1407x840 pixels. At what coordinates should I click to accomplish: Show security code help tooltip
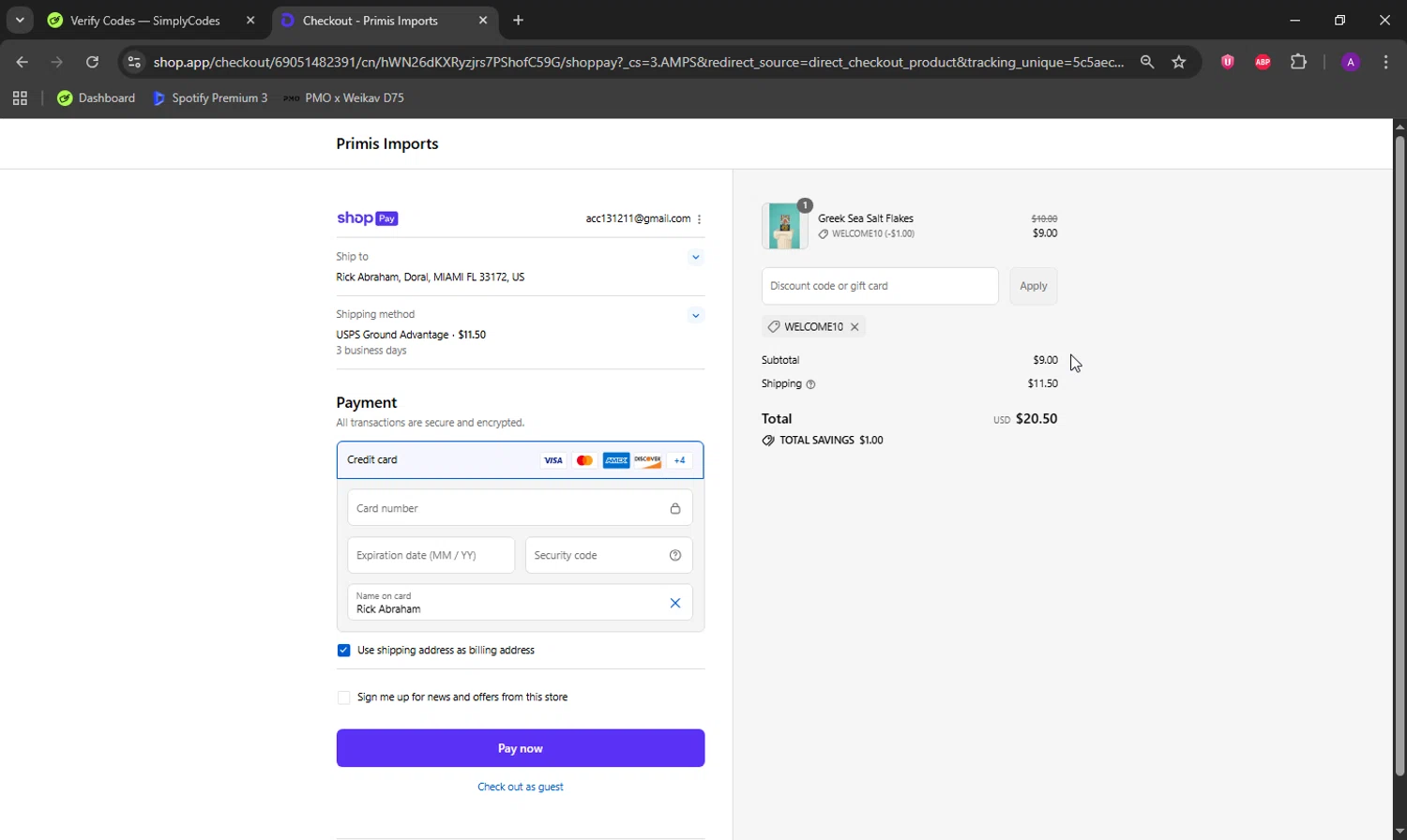pos(675,555)
